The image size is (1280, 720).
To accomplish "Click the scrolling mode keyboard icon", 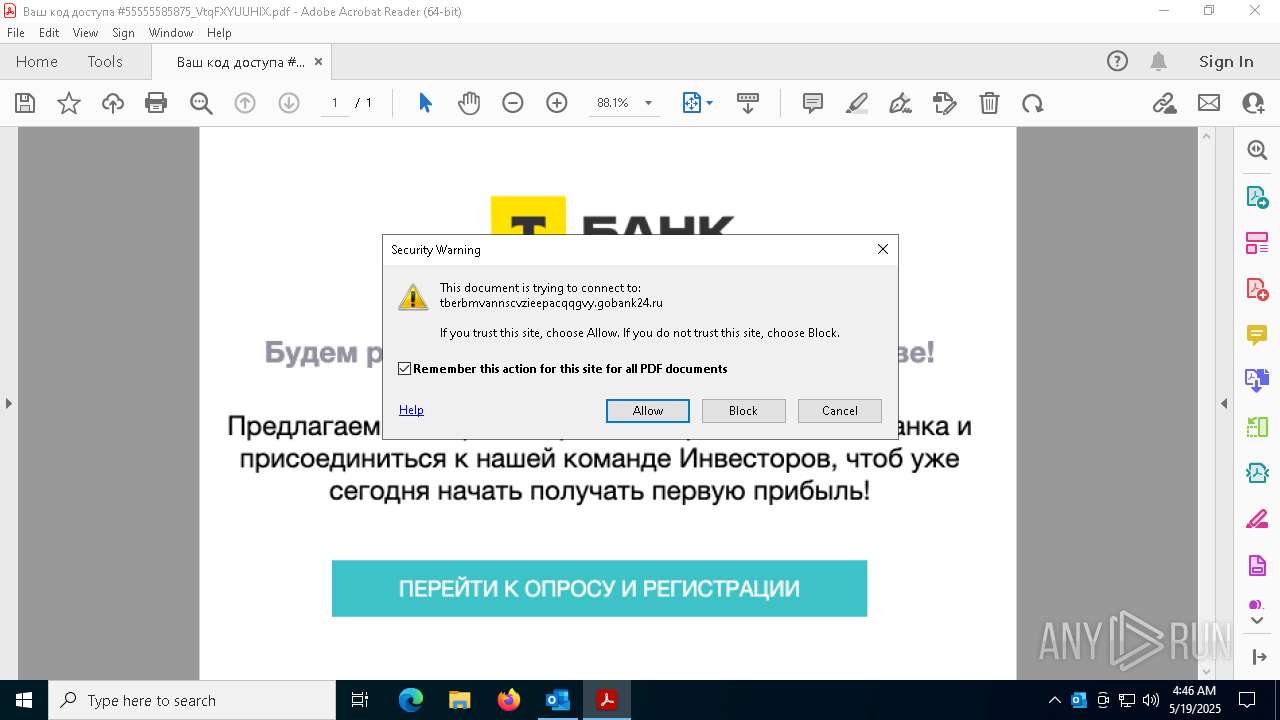I will [x=748, y=103].
